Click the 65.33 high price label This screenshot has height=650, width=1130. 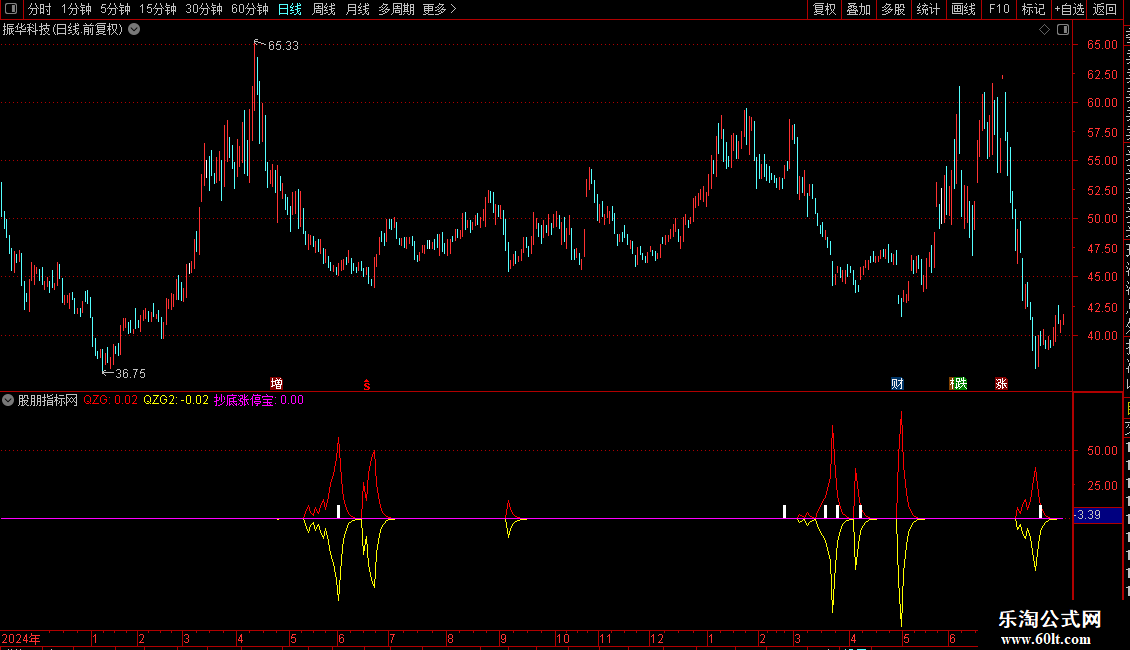click(283, 45)
